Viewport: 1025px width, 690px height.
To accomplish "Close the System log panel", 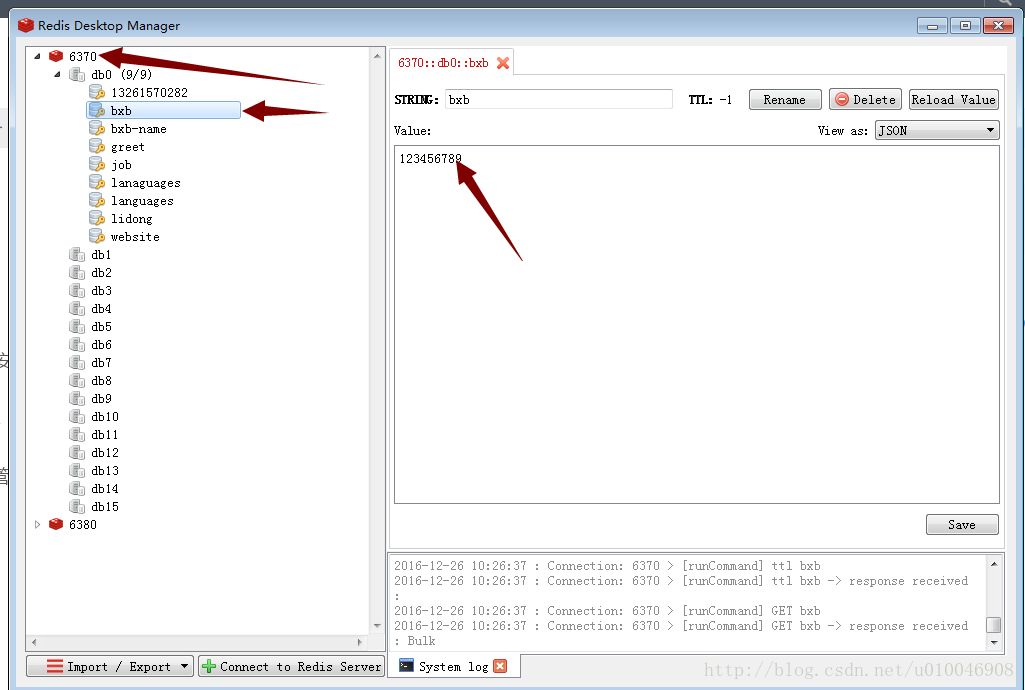I will [x=500, y=666].
